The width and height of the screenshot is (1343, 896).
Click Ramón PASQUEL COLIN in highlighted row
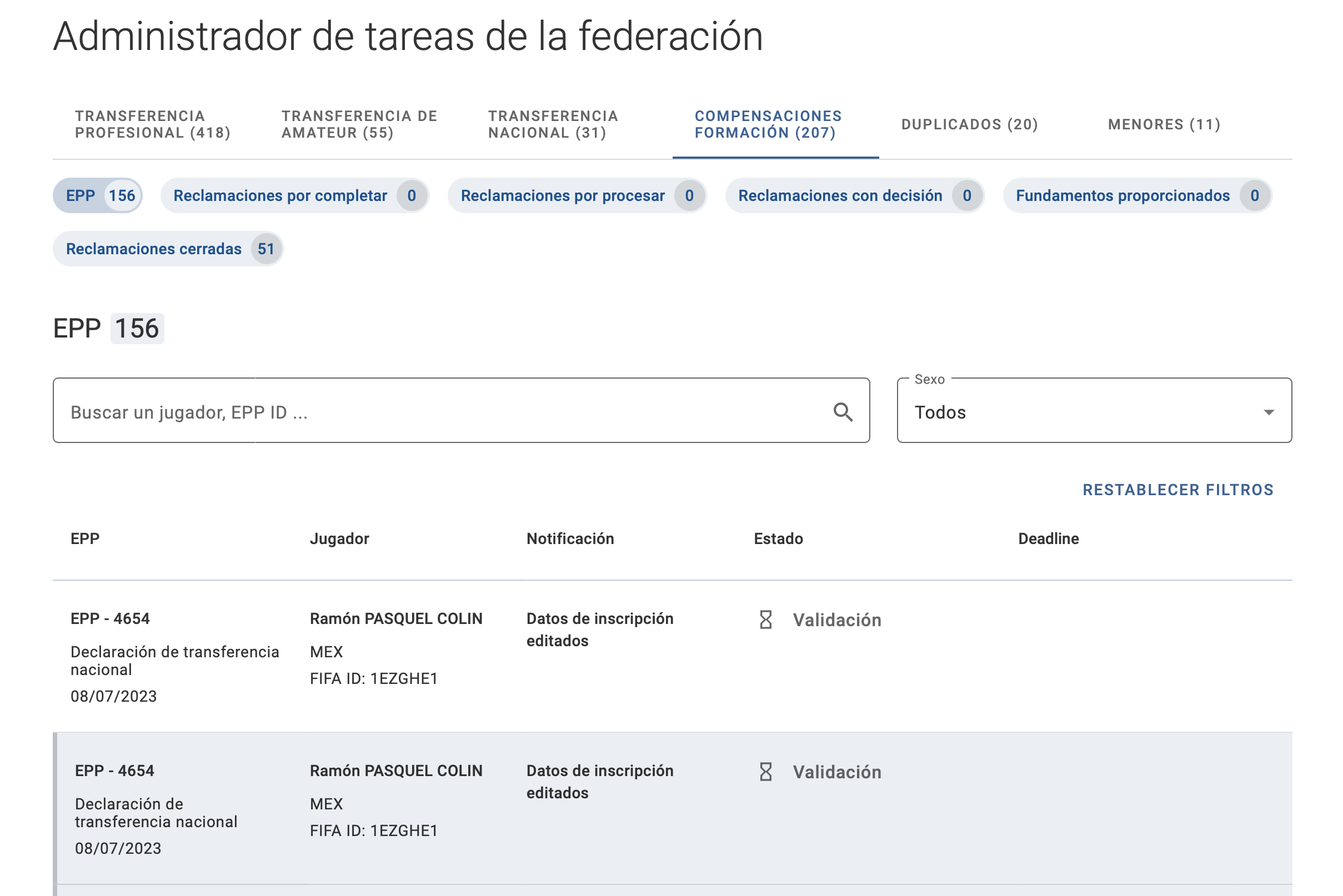(x=396, y=771)
